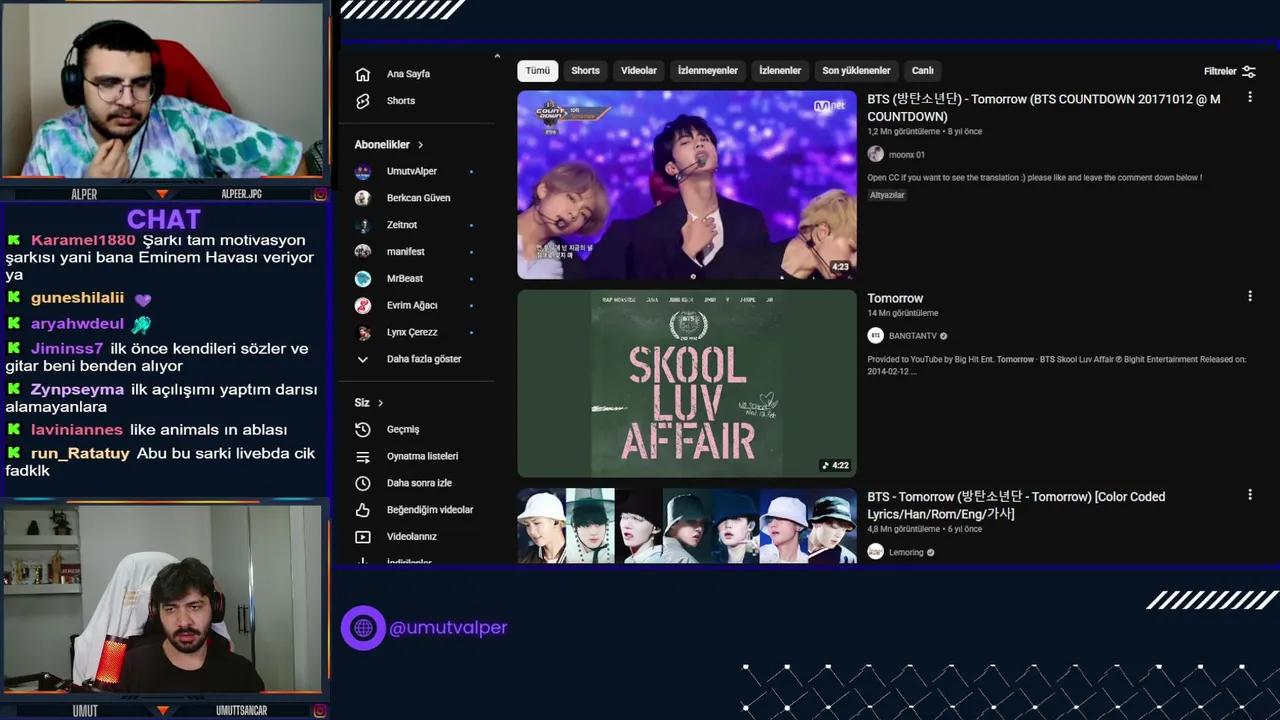Viewport: 1280px width, 720px height.
Task: Expand the Siz section chevron
Action: [x=380, y=403]
